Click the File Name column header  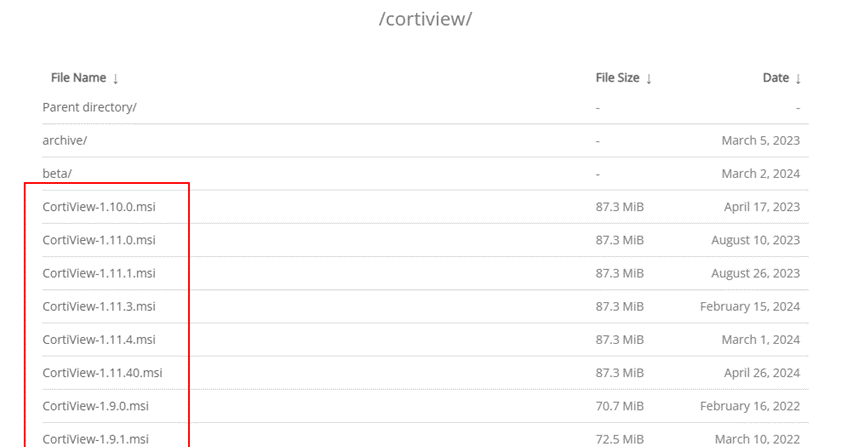click(x=78, y=78)
